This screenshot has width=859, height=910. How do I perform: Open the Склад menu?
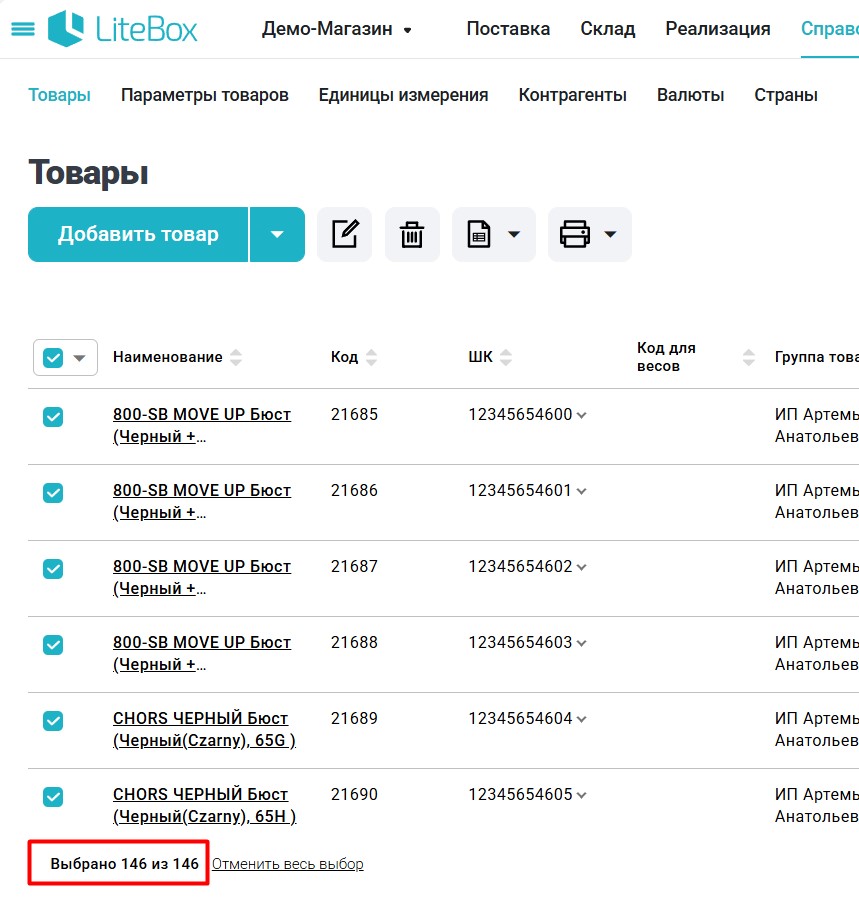click(607, 29)
